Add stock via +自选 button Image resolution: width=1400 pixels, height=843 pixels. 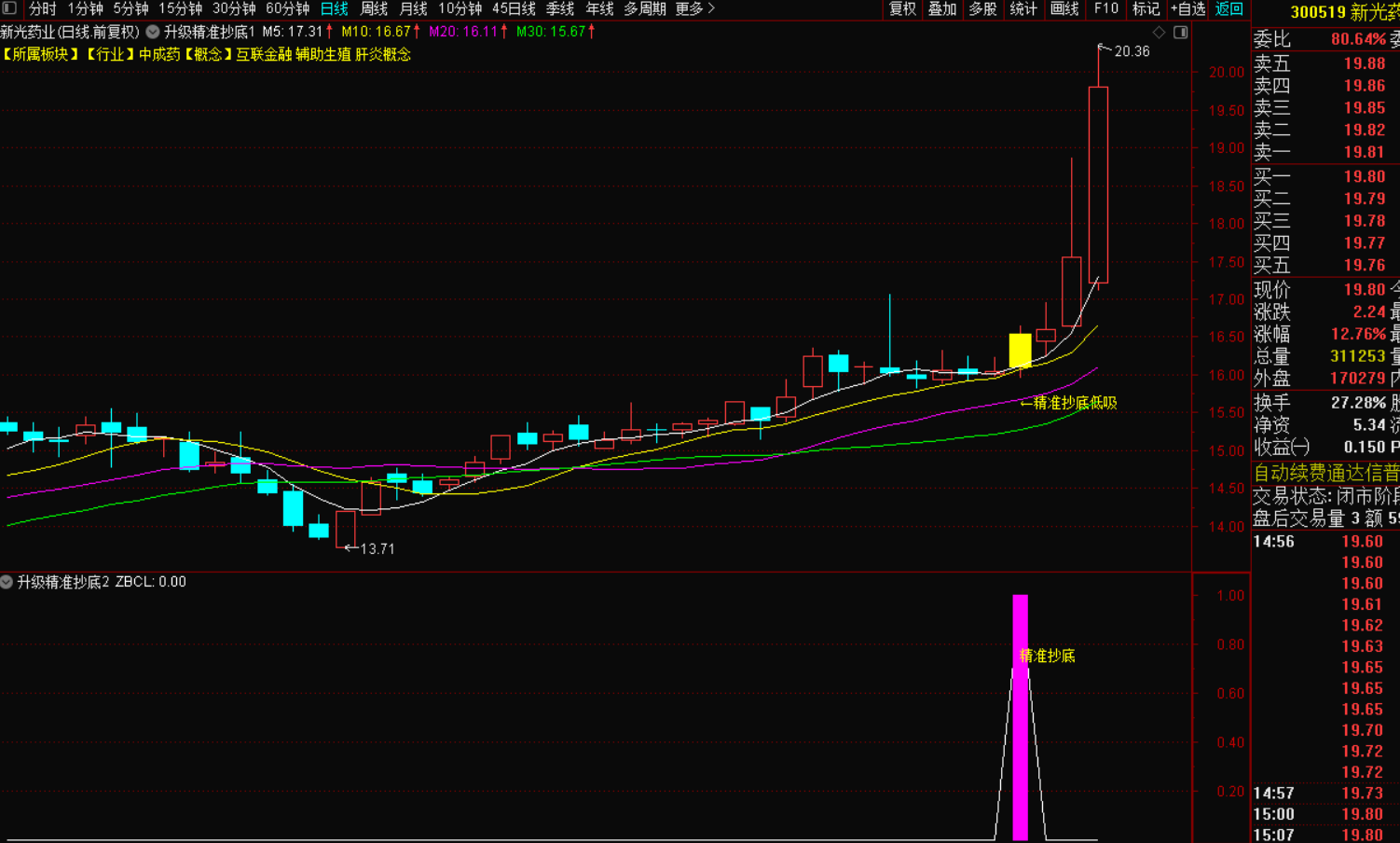coord(1187,8)
